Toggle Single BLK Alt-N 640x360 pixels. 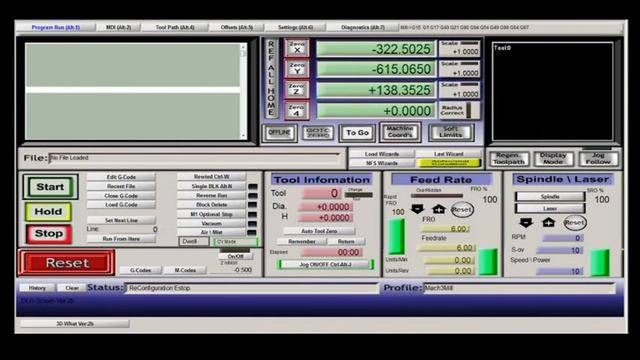(x=211, y=186)
